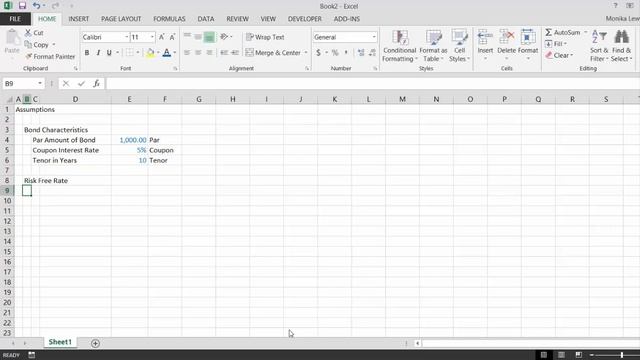Toggle Middle Align vertical alignment
This screenshot has height=360, width=640.
click(x=198, y=37)
